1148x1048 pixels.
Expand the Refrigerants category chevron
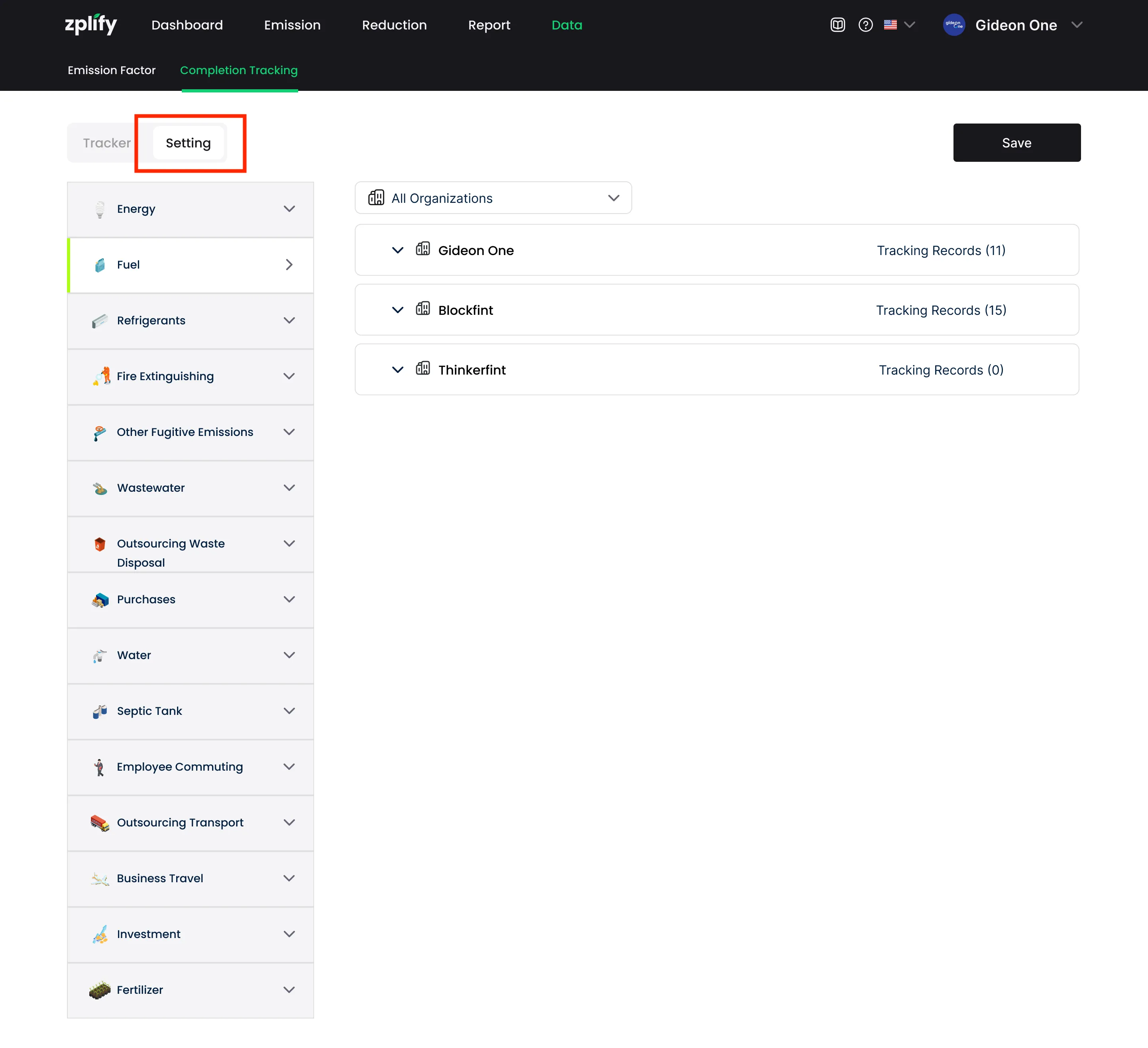coord(289,320)
